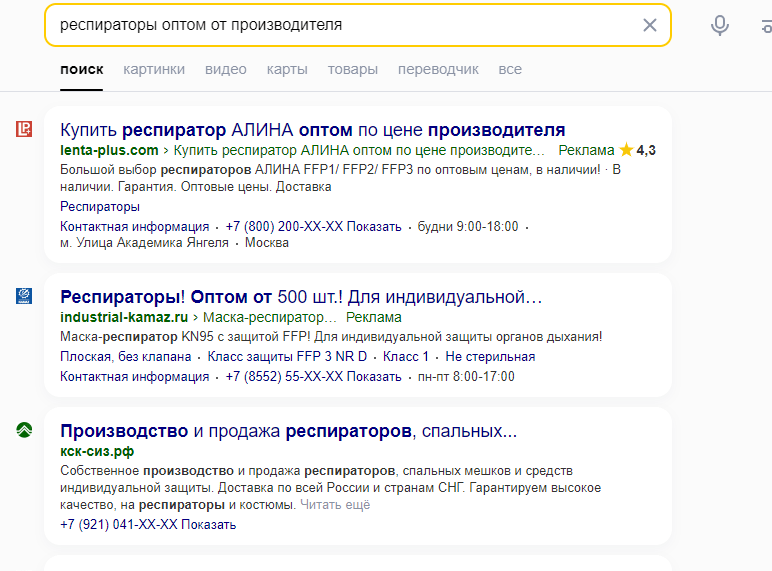Viewport: 772px width, 571px height.
Task: Click the кск-сиз.рф site favicon
Action: pyautogui.click(x=24, y=430)
